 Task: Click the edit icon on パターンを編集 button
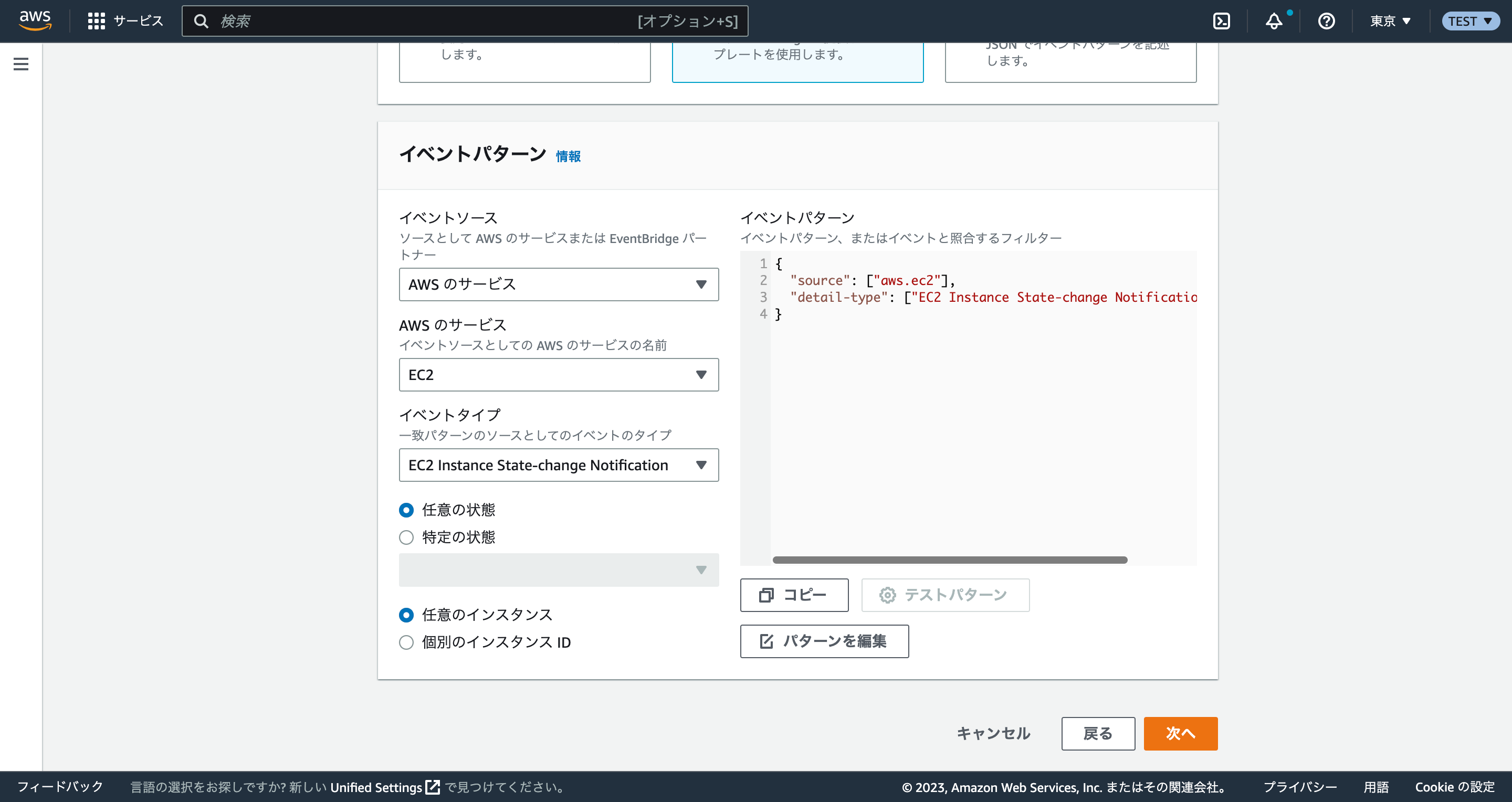(x=766, y=641)
